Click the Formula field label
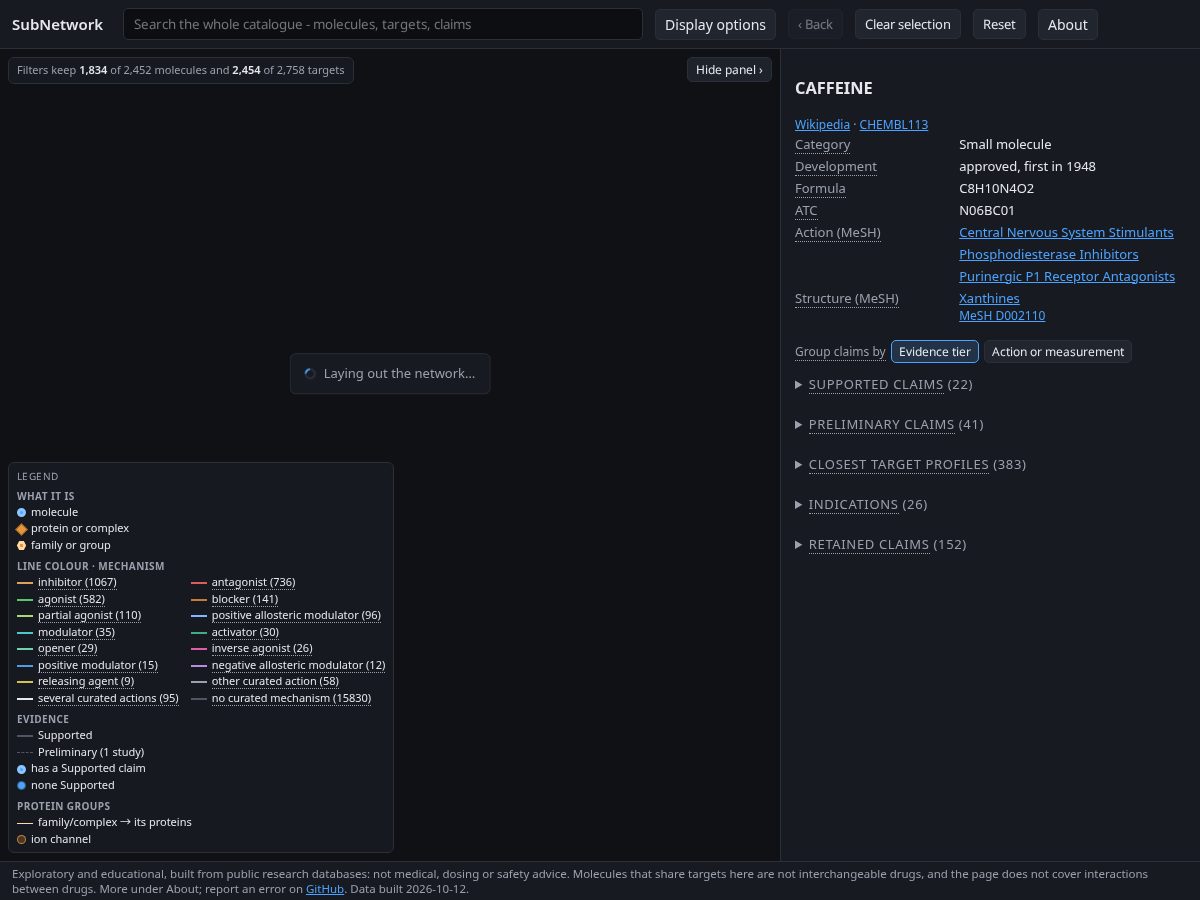The height and width of the screenshot is (900, 1200). pos(820,189)
